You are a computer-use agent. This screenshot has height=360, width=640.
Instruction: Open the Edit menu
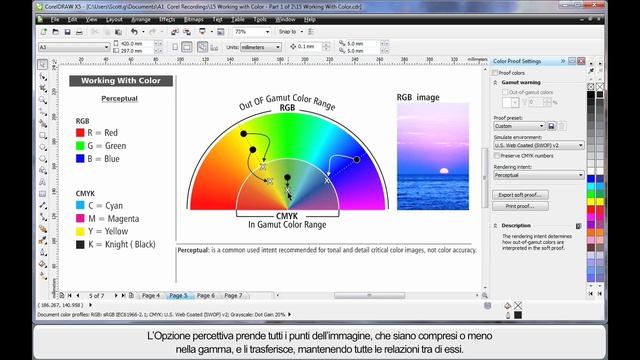(72, 20)
